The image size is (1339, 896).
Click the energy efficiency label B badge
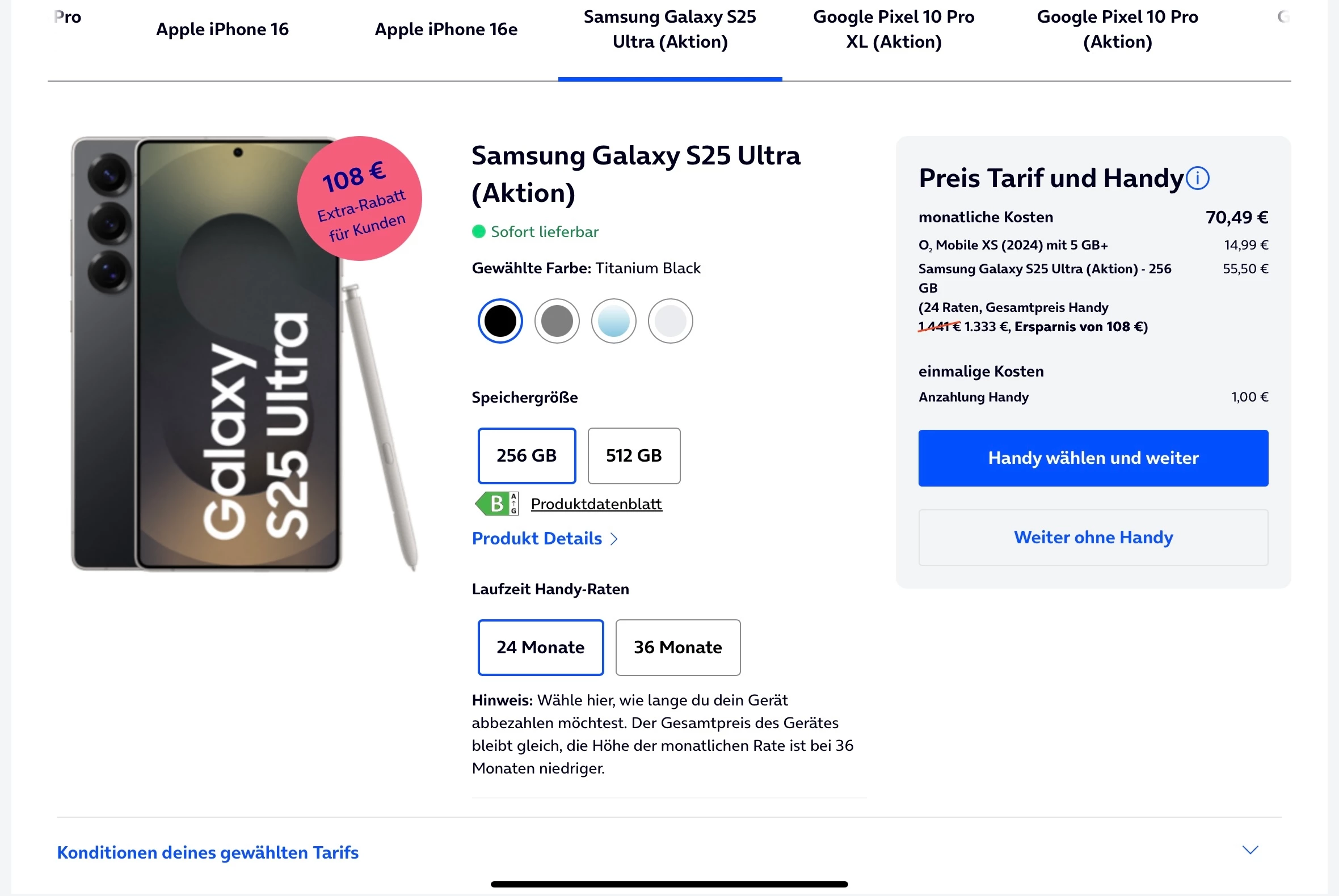(x=496, y=504)
